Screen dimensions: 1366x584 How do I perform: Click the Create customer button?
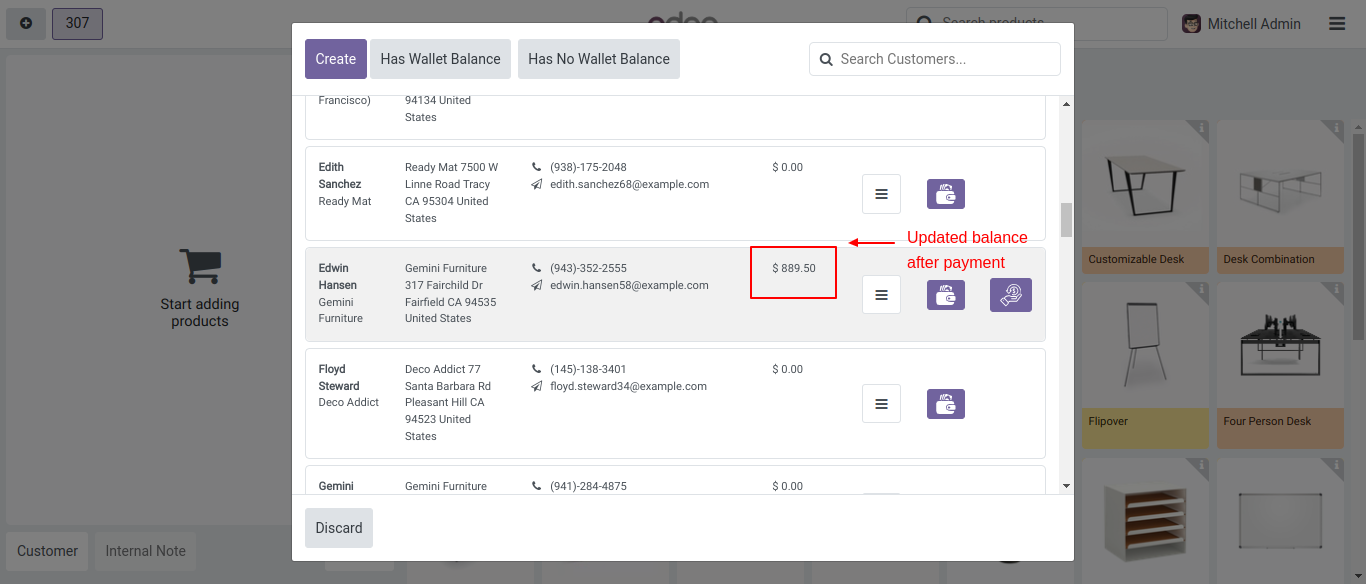click(335, 59)
